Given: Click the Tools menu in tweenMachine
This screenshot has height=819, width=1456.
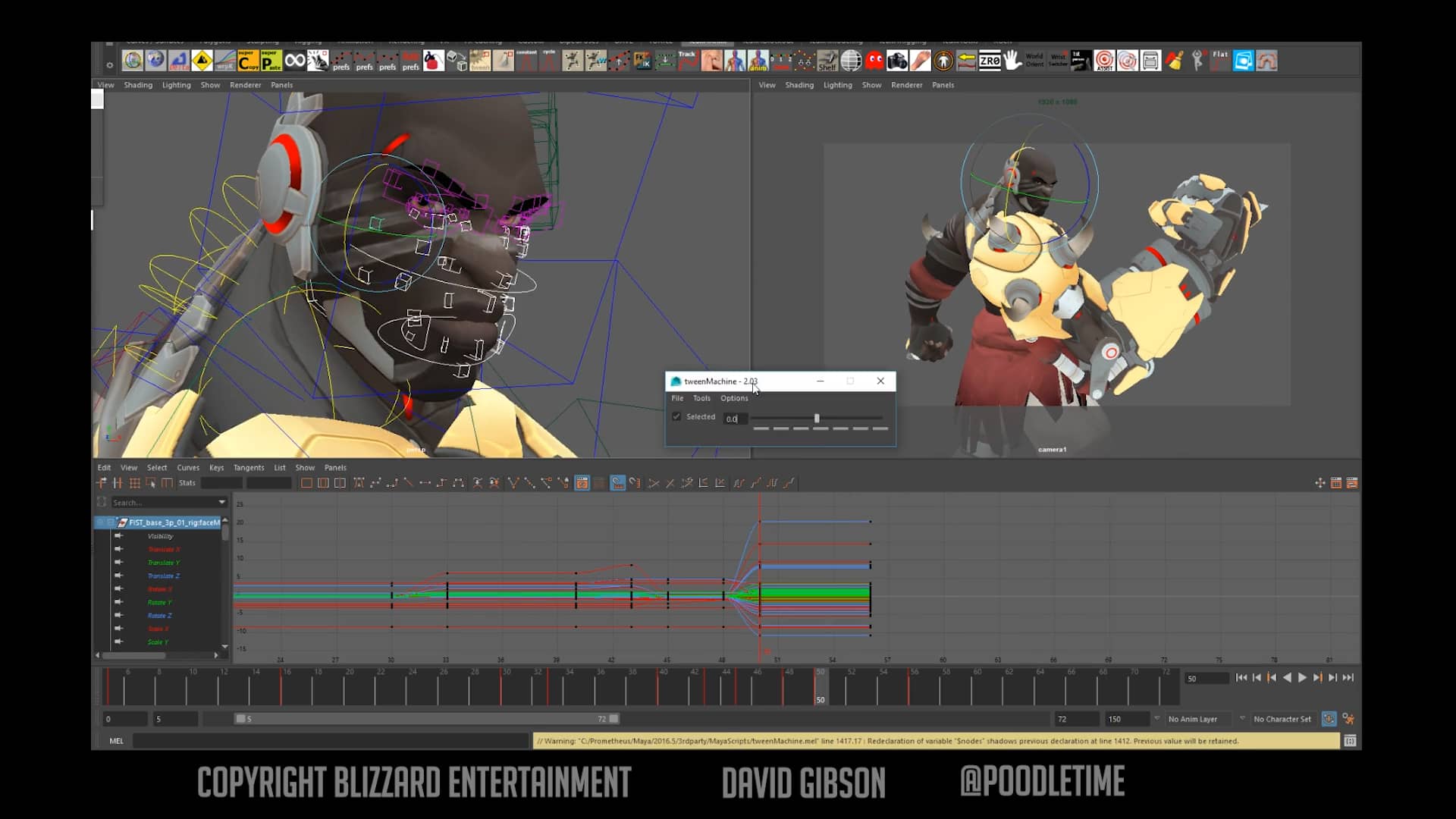Looking at the screenshot, I should tap(701, 398).
